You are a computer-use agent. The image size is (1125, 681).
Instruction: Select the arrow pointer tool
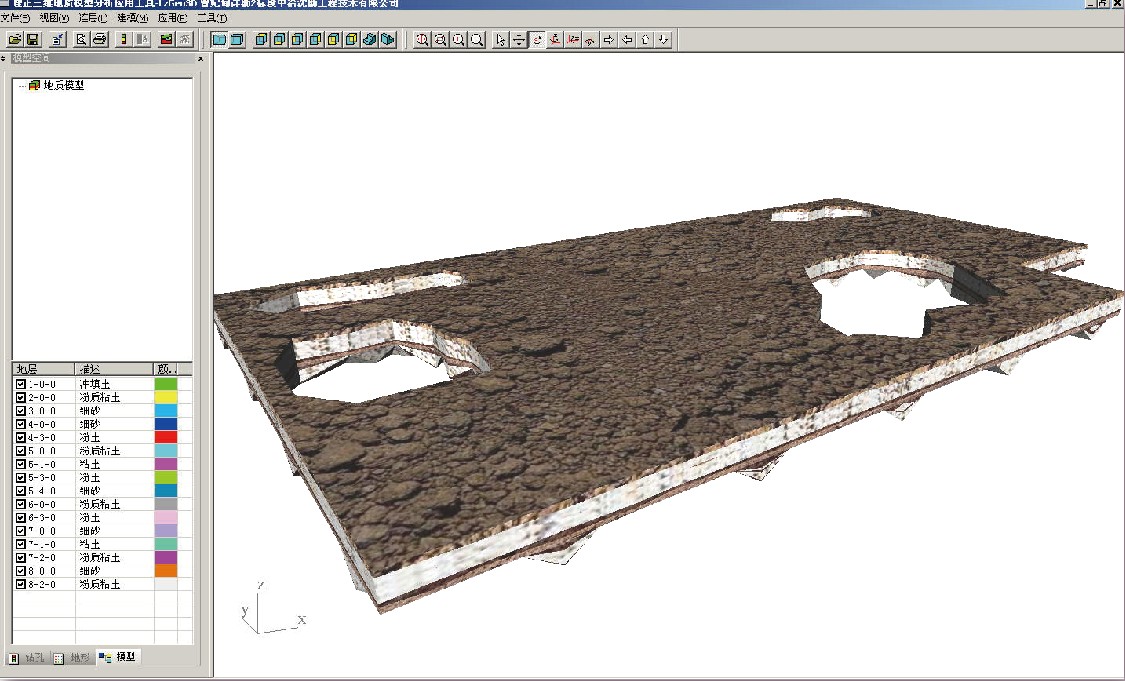502,40
